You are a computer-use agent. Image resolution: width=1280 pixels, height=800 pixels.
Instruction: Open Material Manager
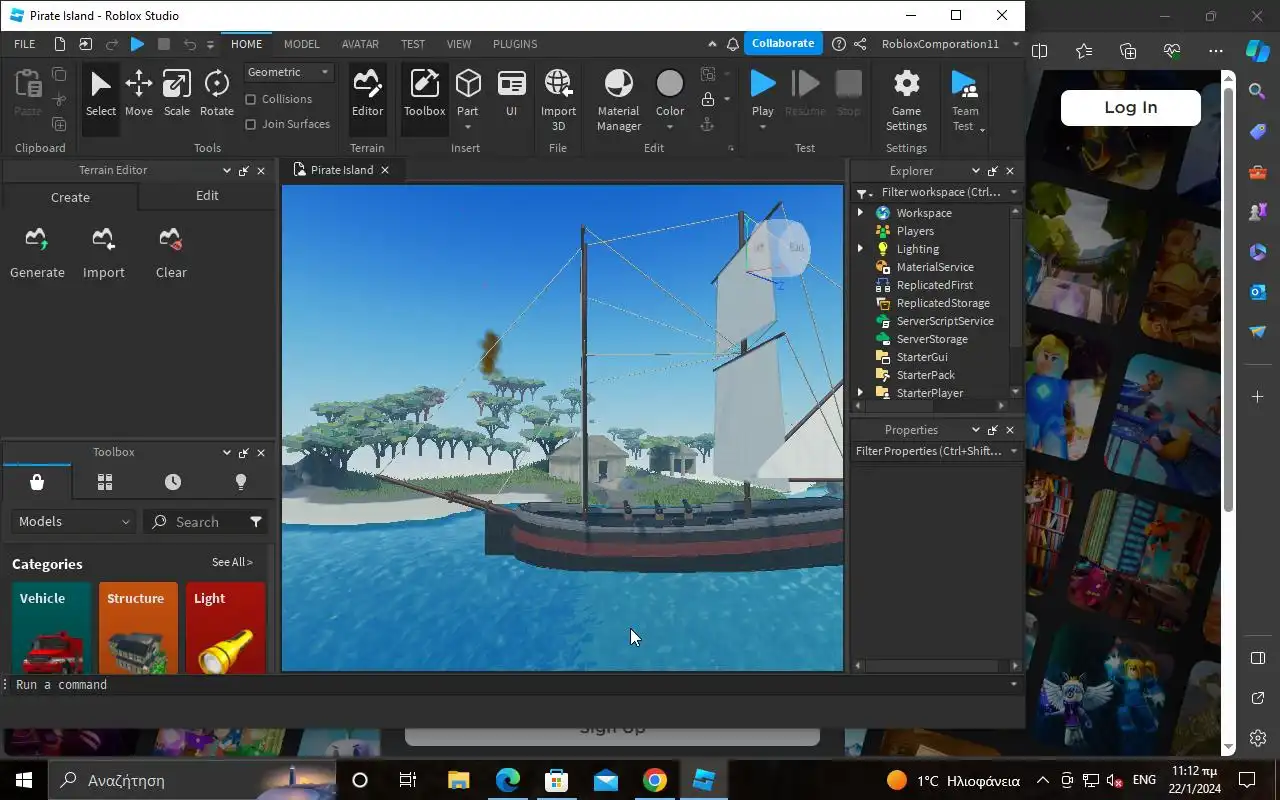[618, 100]
